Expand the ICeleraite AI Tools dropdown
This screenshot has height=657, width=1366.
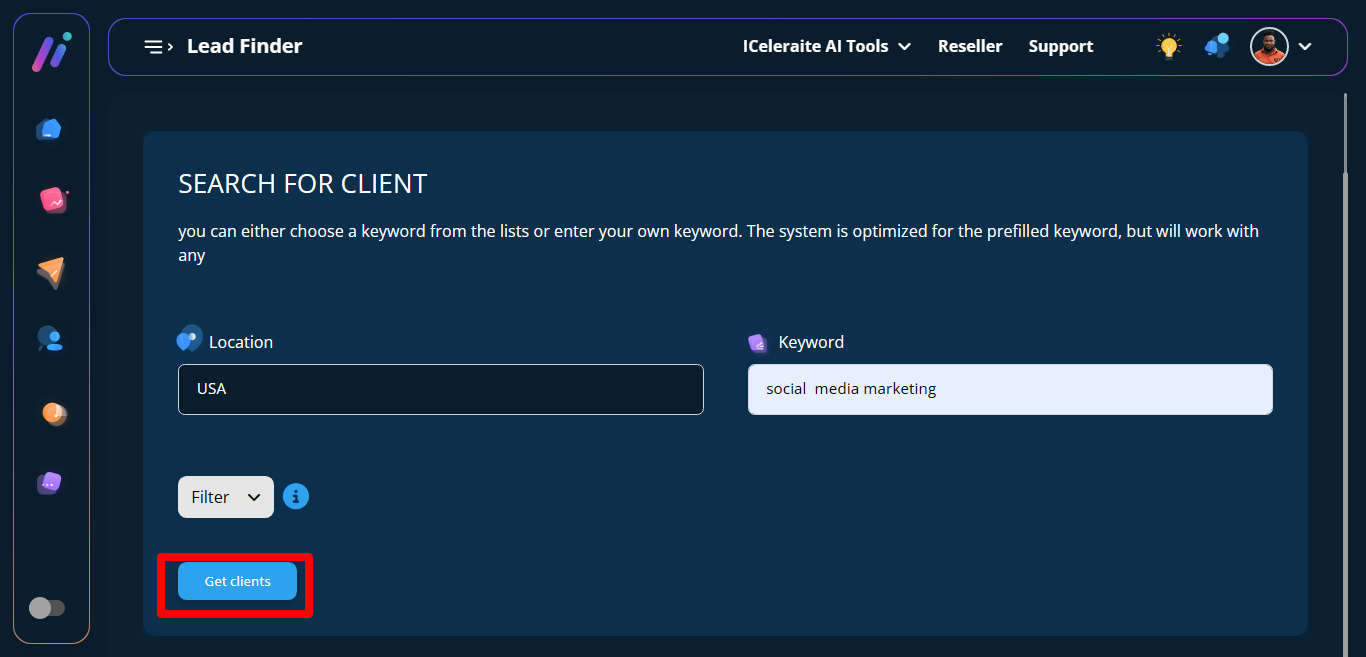click(x=826, y=46)
